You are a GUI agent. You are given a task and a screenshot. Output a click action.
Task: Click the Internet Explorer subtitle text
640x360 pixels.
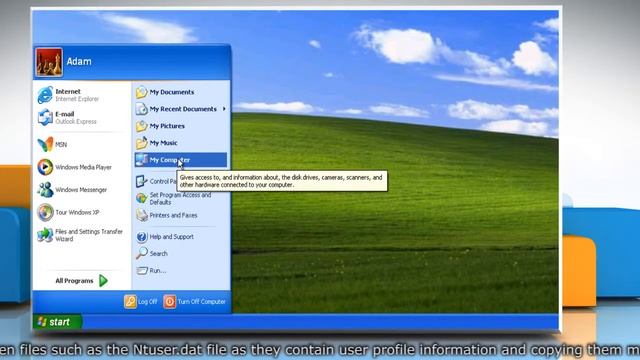(x=77, y=99)
